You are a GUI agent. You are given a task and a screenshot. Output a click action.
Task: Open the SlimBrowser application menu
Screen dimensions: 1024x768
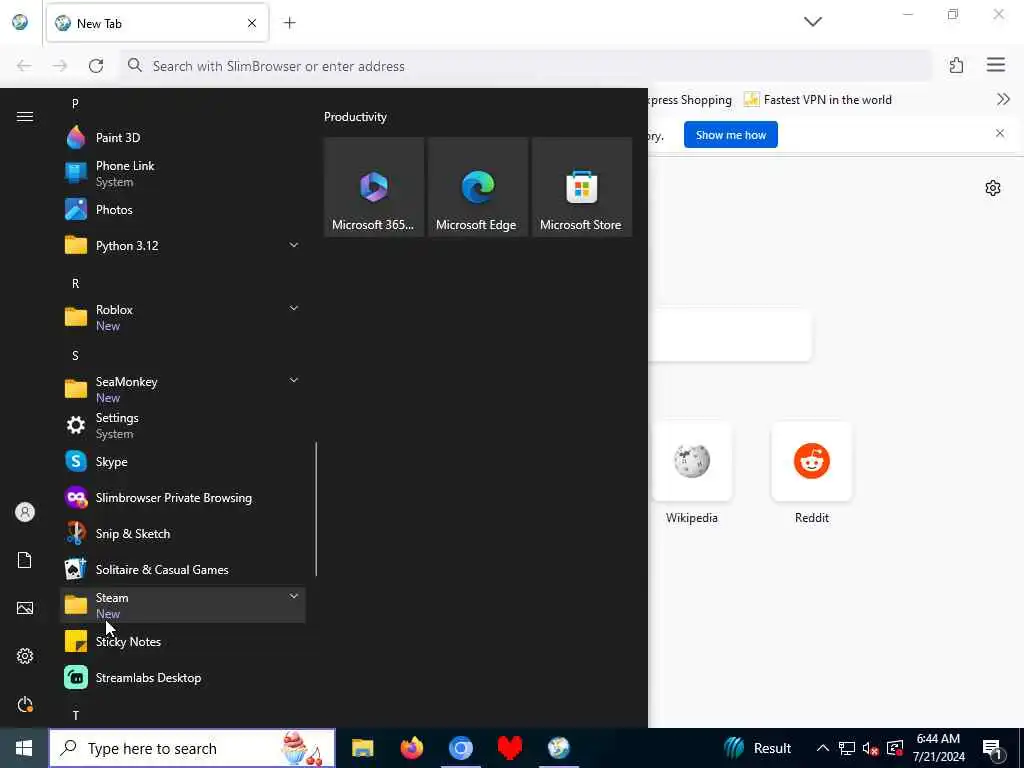tap(995, 65)
